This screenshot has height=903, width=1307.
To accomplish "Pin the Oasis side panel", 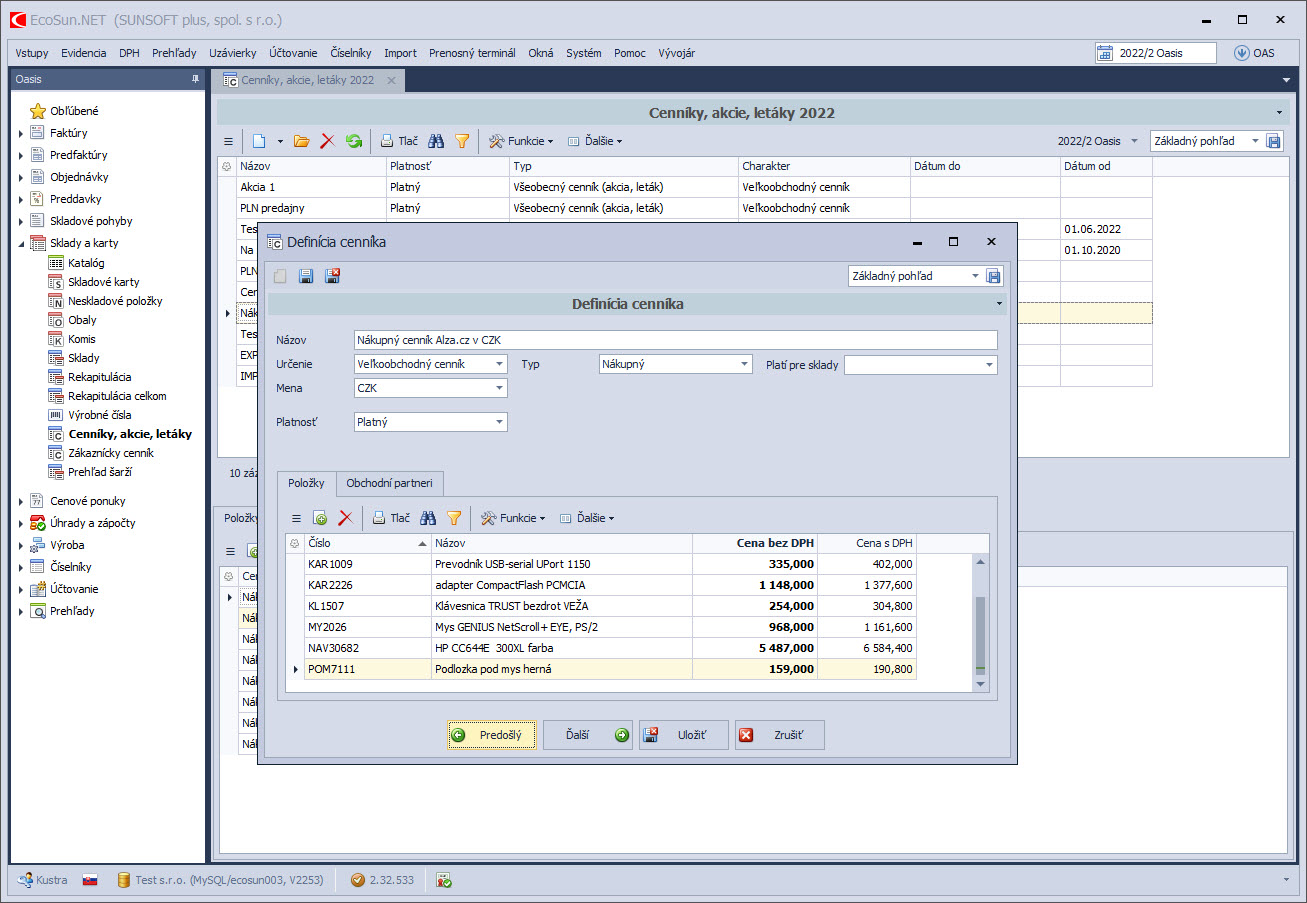I will click(195, 79).
